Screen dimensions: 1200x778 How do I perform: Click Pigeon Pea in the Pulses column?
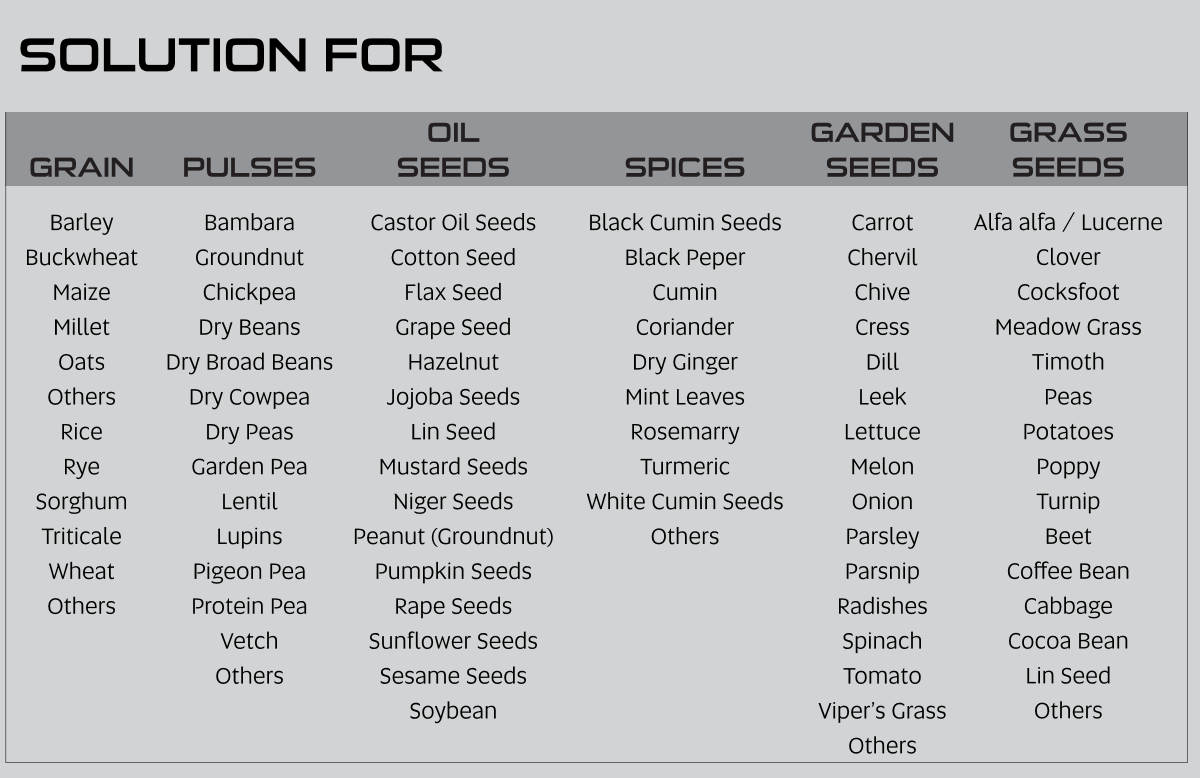[x=249, y=572]
